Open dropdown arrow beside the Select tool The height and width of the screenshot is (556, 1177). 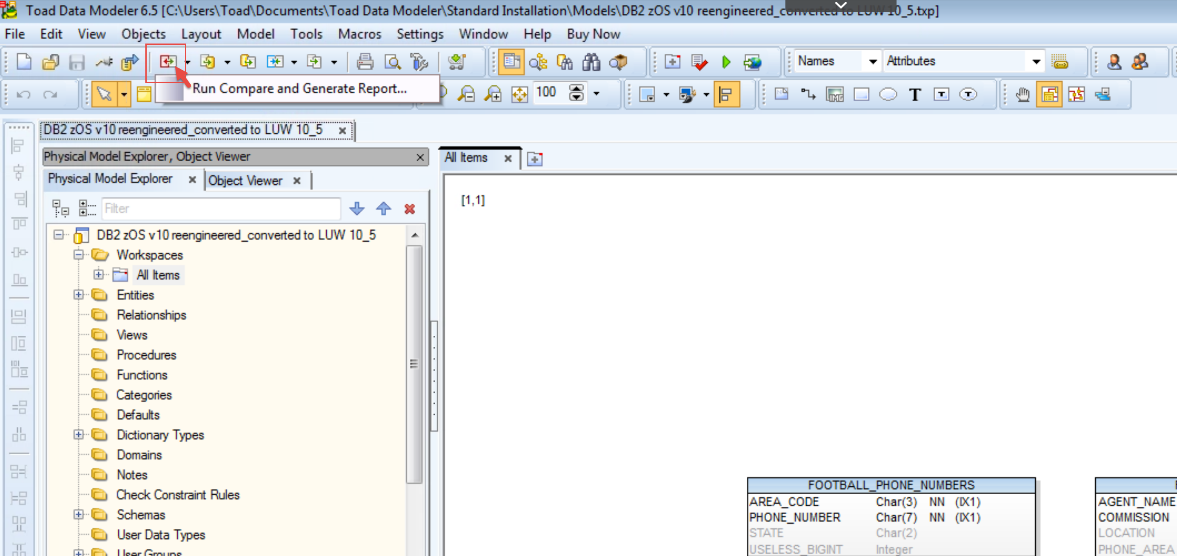pyautogui.click(x=123, y=94)
